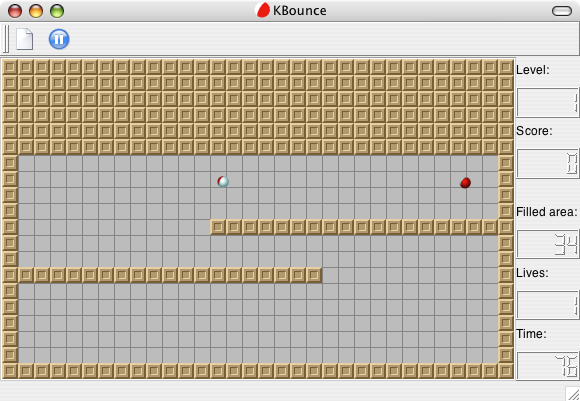This screenshot has width=580, height=401.
Task: Click the toolbar toggle pill button
Action: (x=562, y=11)
